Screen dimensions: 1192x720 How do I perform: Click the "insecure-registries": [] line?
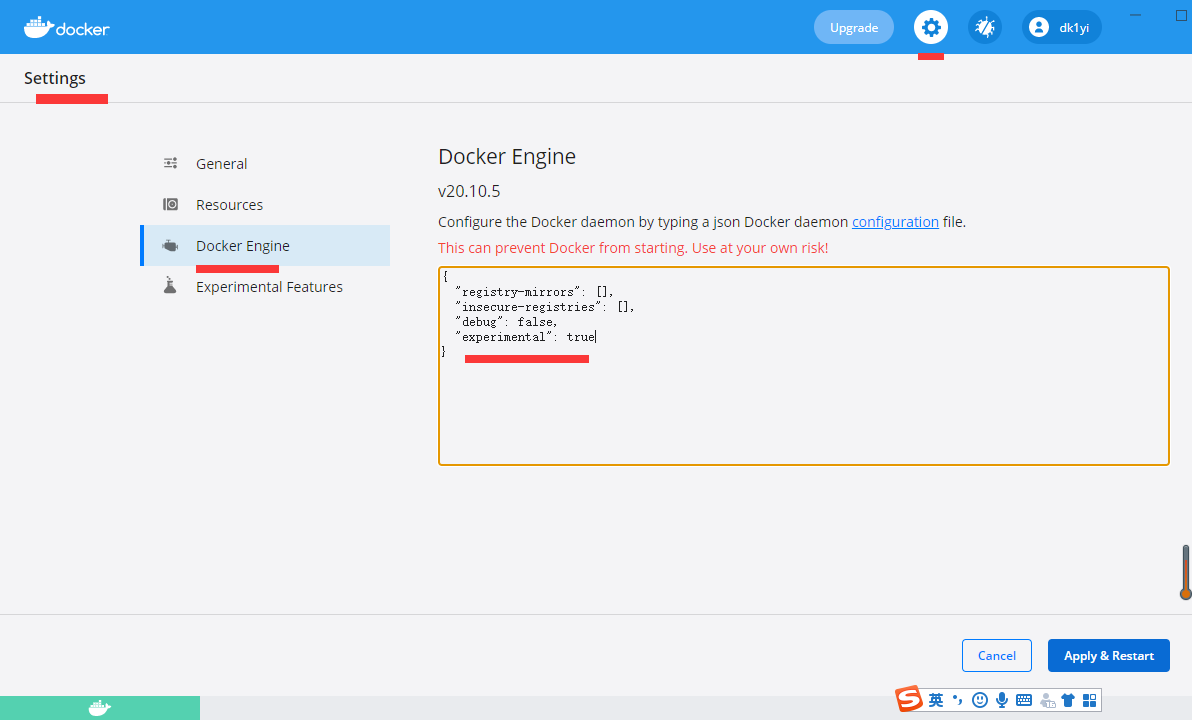point(544,307)
